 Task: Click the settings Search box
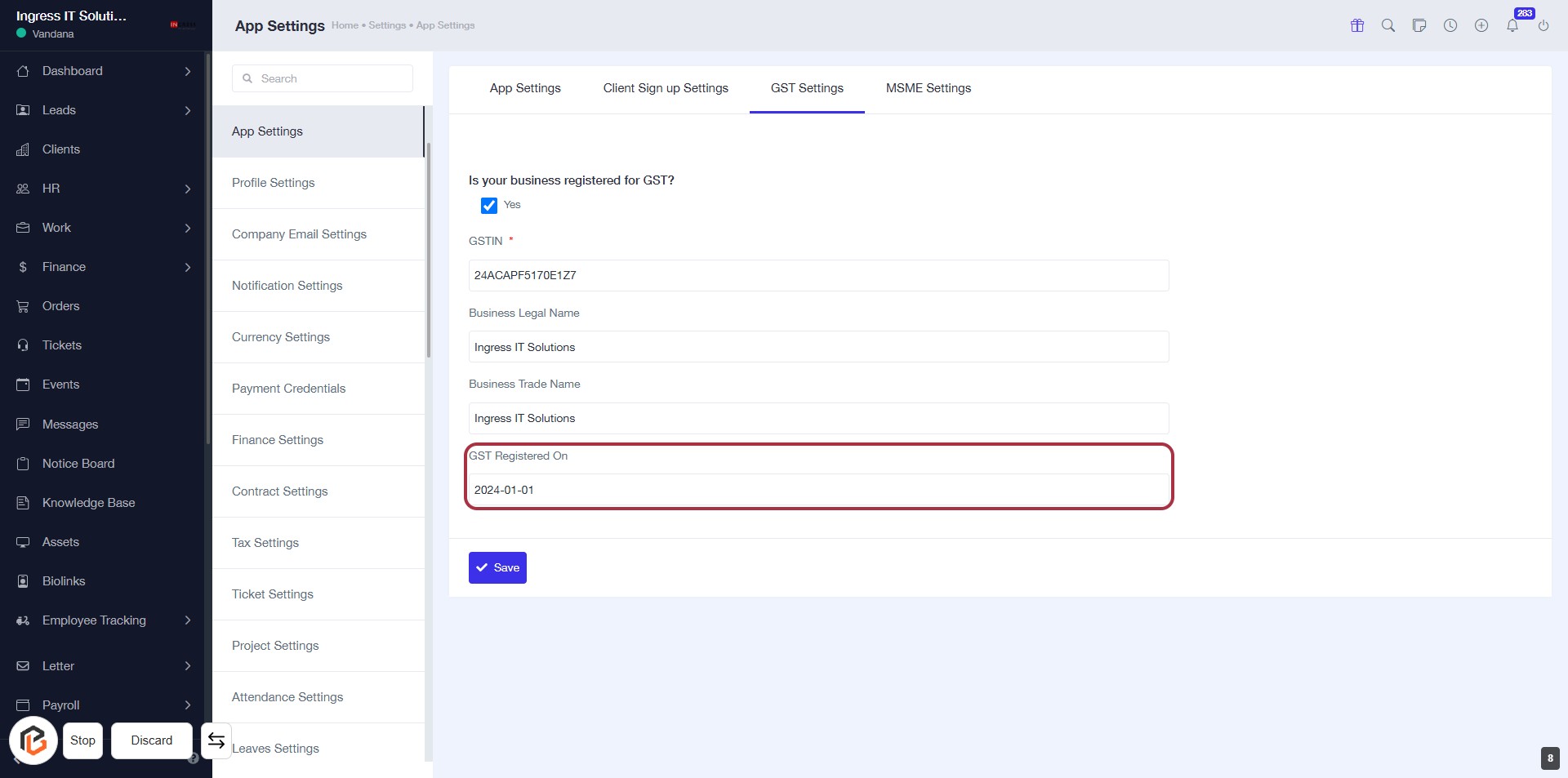pos(323,78)
